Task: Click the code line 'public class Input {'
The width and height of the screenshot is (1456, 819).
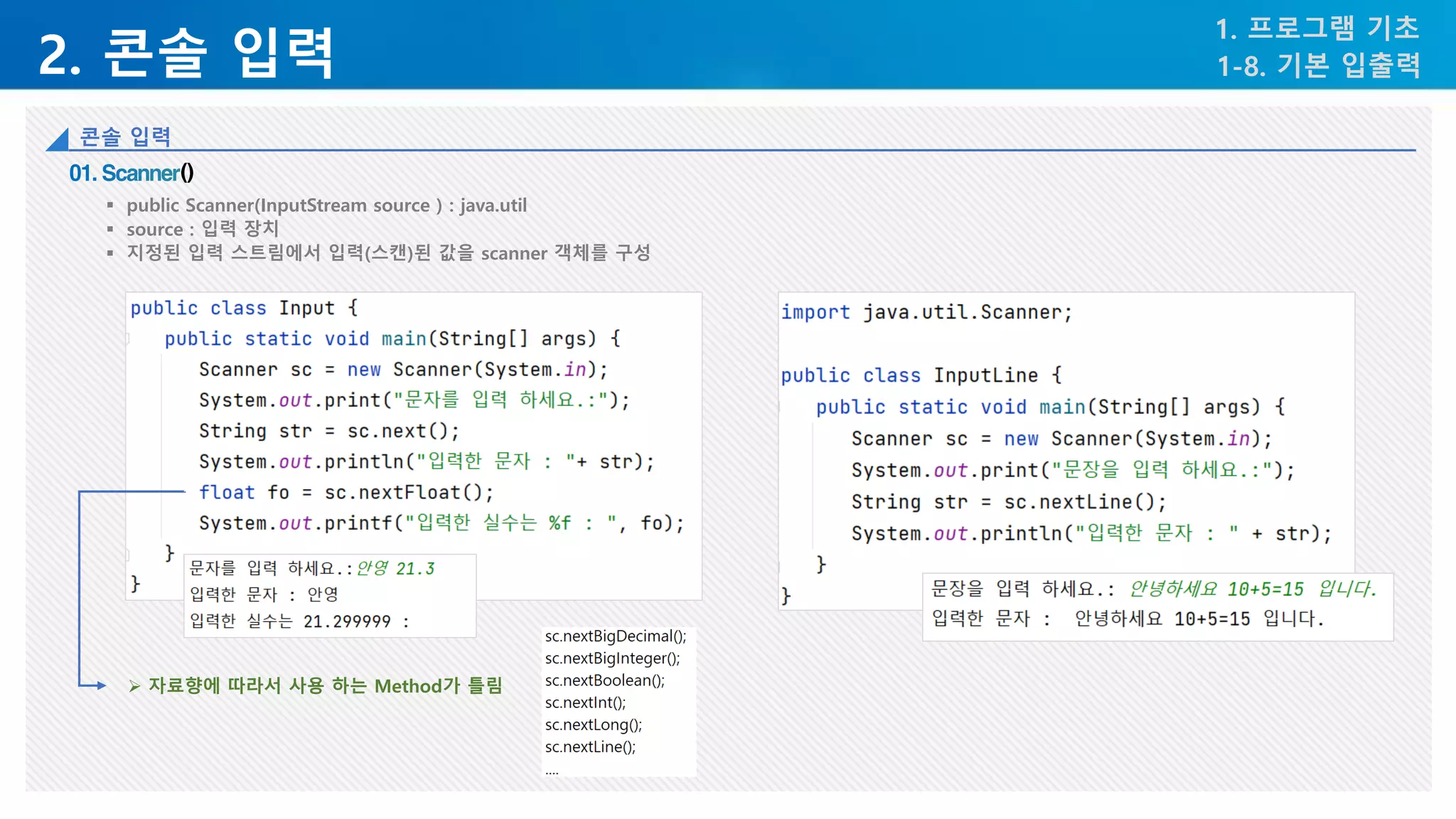Action: pyautogui.click(x=244, y=308)
